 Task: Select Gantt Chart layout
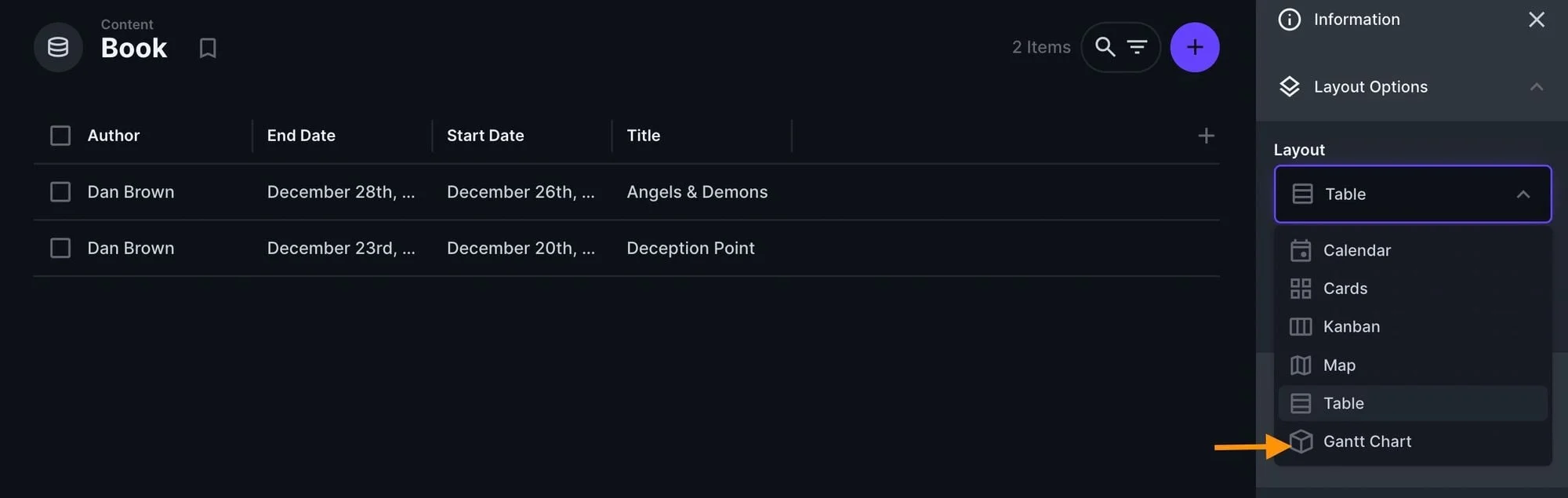click(1367, 442)
